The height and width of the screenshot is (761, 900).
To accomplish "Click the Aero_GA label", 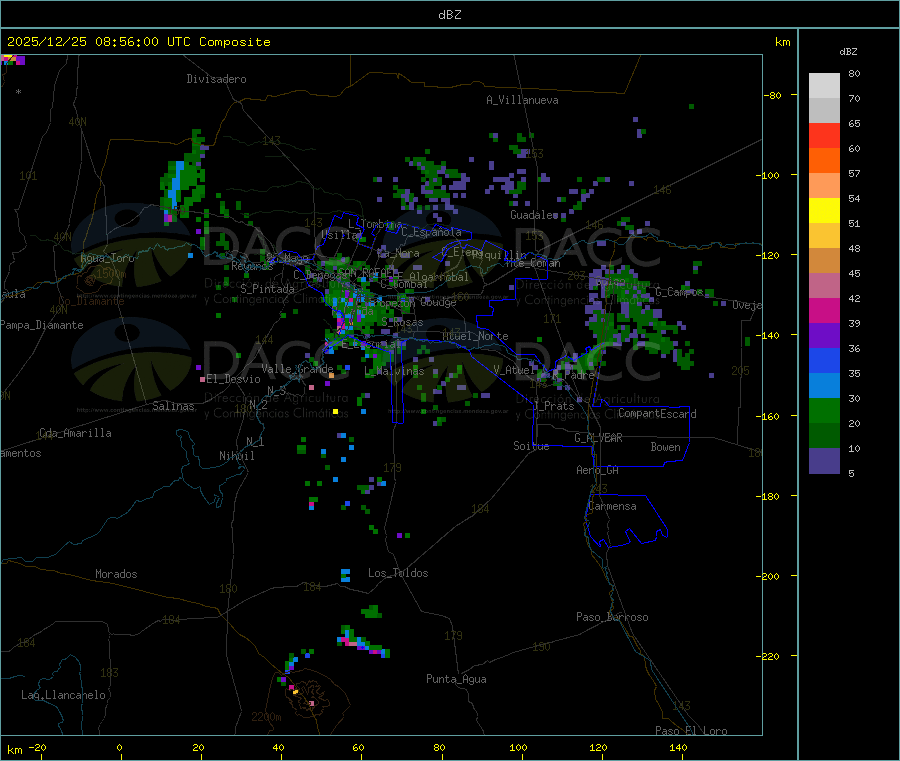I will point(598,470).
